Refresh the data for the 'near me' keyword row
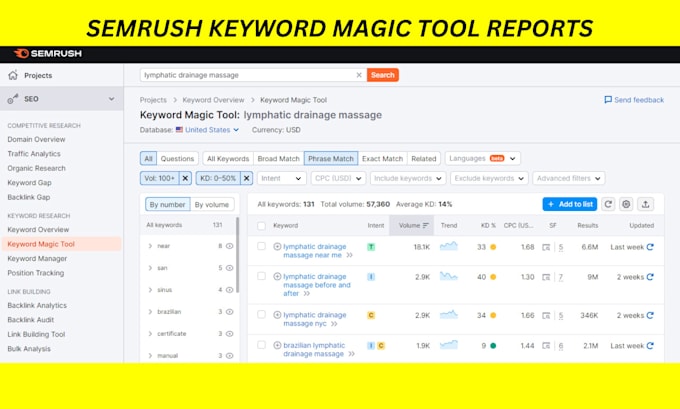Viewport: 680px width, 409px height. click(650, 247)
